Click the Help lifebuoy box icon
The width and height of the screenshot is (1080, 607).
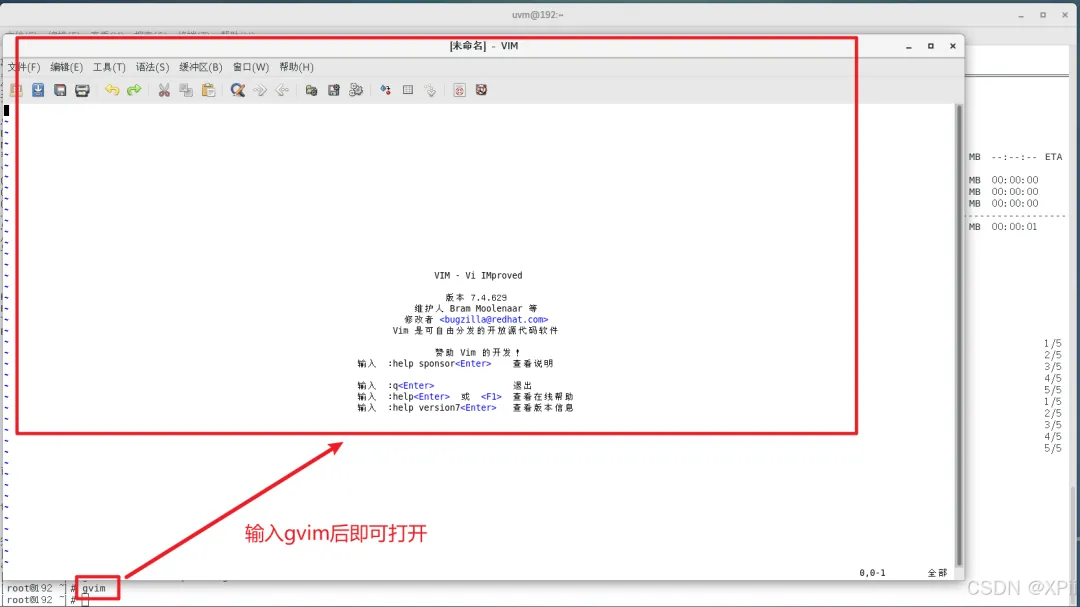(459, 90)
